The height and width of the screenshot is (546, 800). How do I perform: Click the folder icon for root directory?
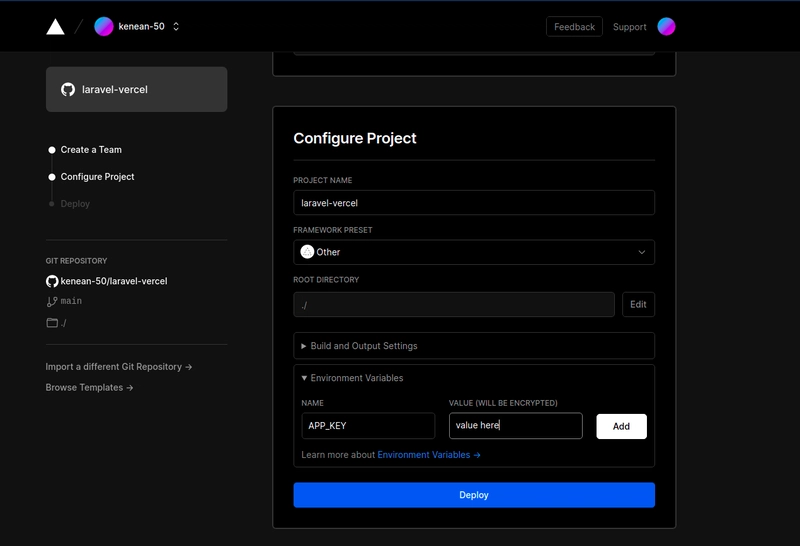click(52, 322)
